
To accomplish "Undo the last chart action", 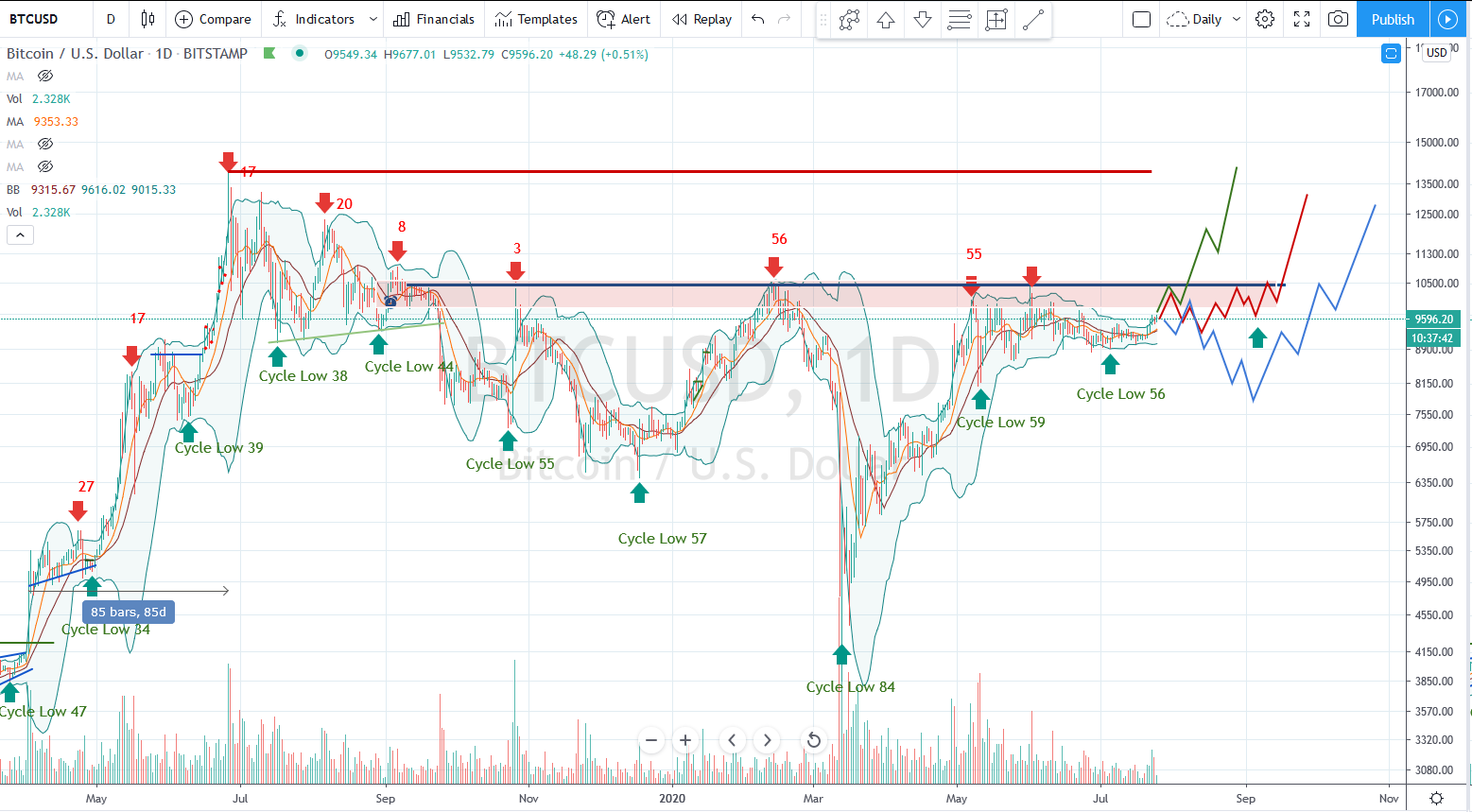I will click(x=758, y=19).
